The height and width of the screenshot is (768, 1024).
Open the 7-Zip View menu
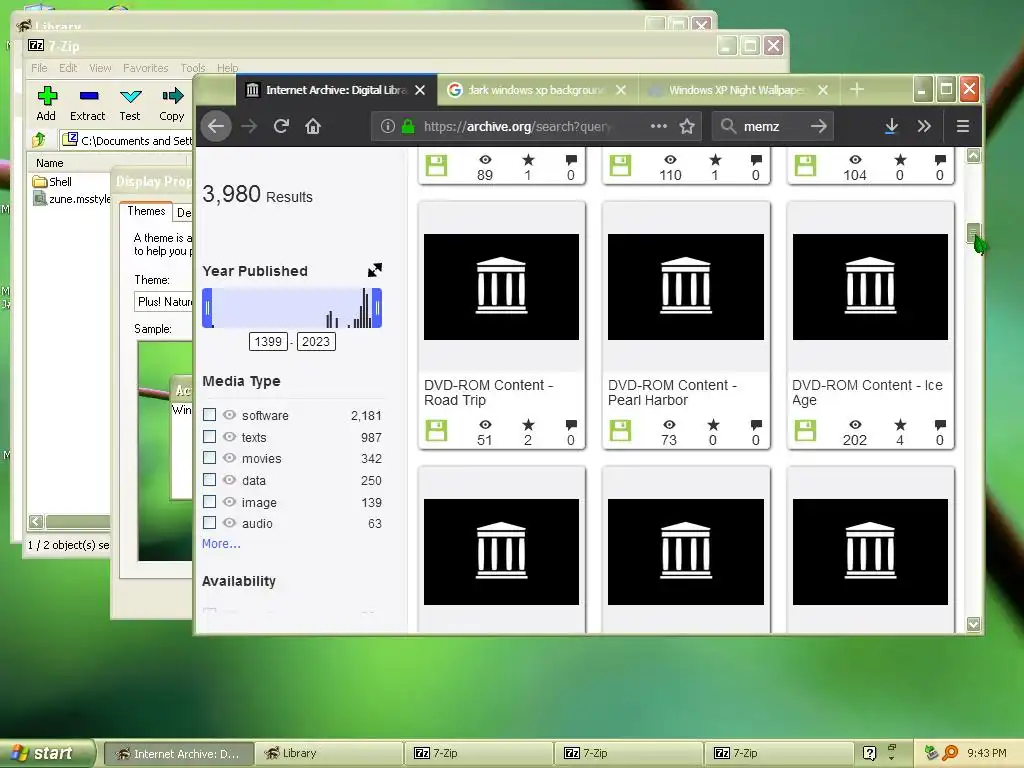[x=100, y=68]
